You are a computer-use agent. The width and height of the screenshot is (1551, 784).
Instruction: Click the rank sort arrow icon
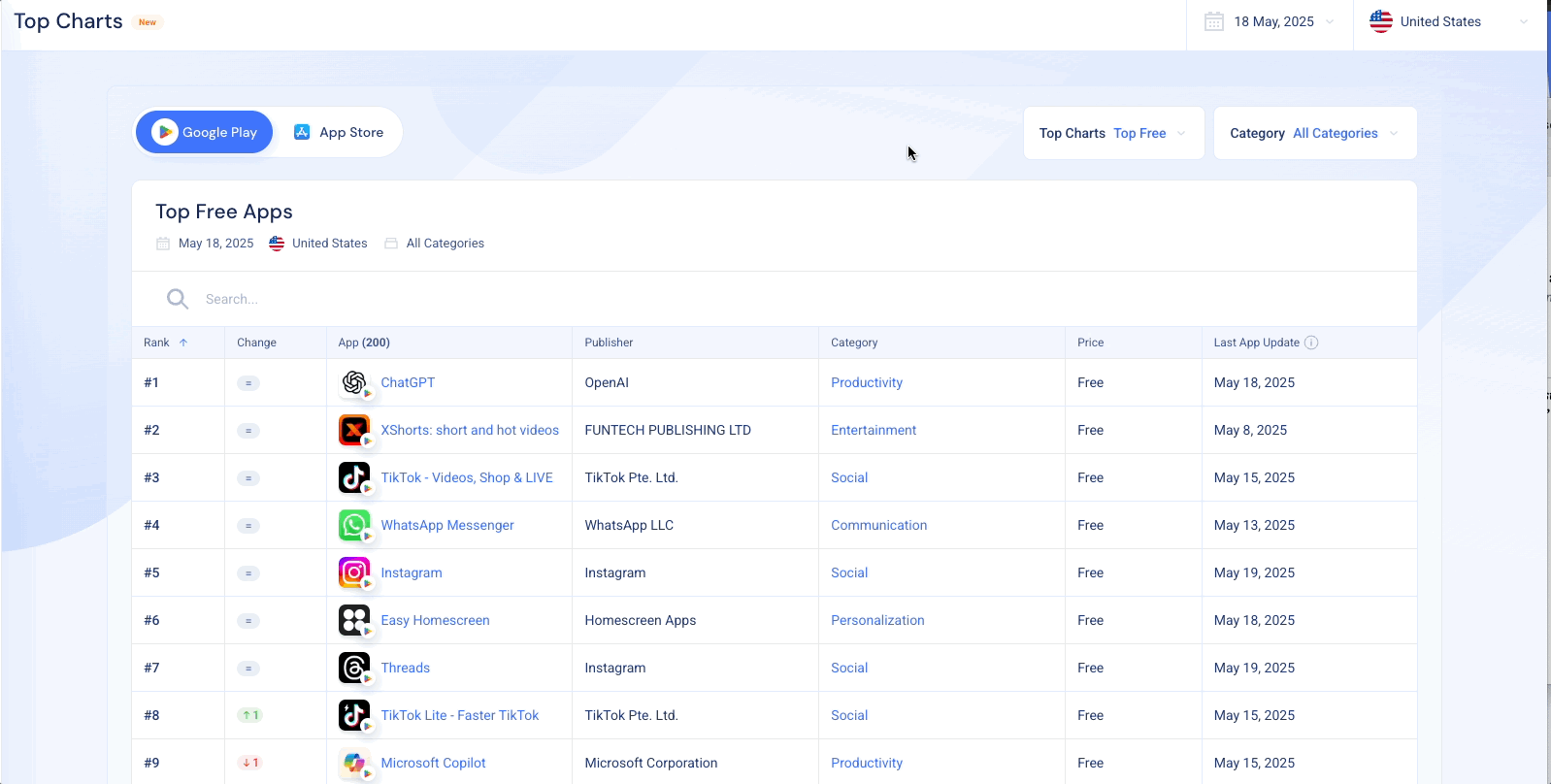pyautogui.click(x=183, y=343)
